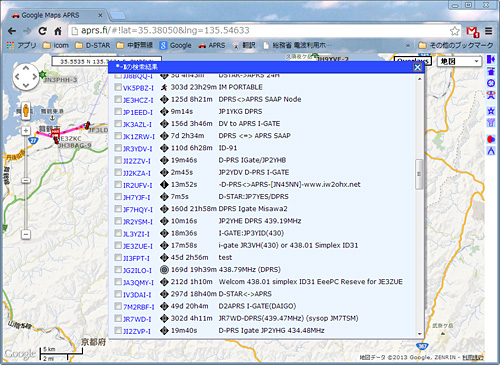
Task: Open the other bookmarks folder
Action: (456, 45)
